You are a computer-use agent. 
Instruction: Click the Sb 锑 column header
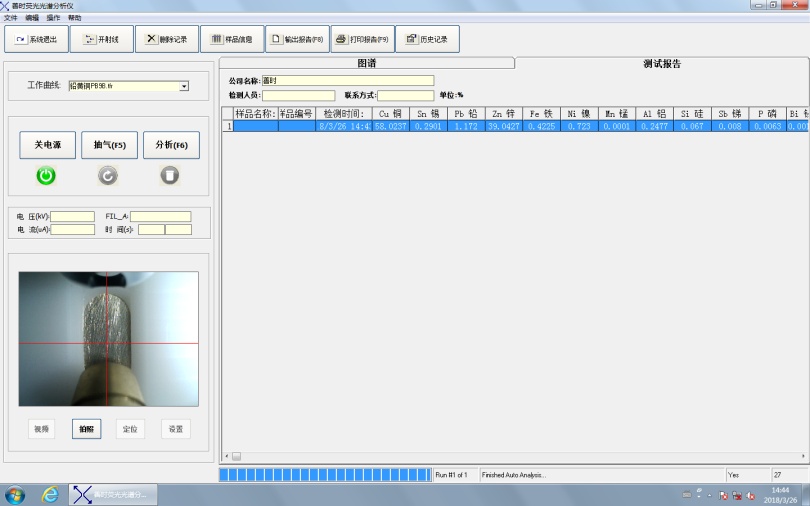click(x=730, y=114)
